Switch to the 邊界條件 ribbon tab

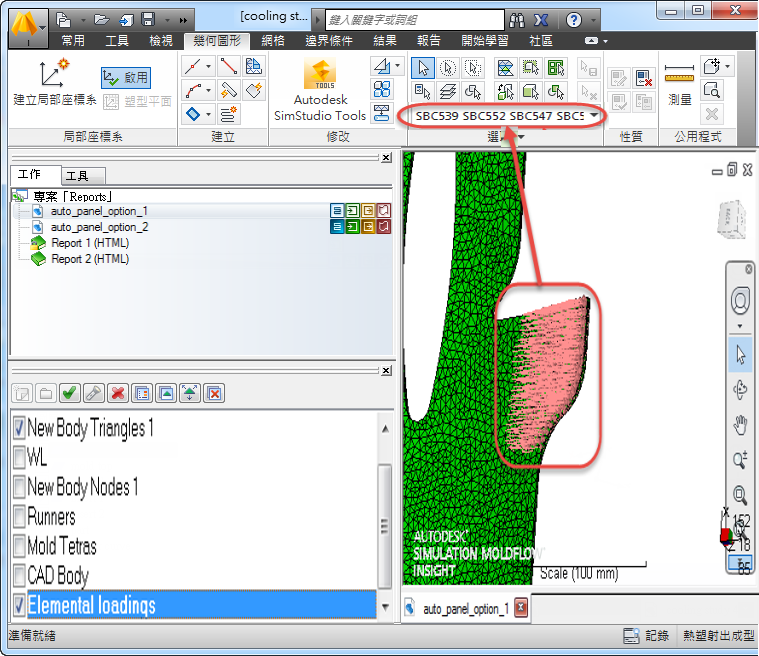pyautogui.click(x=329, y=41)
